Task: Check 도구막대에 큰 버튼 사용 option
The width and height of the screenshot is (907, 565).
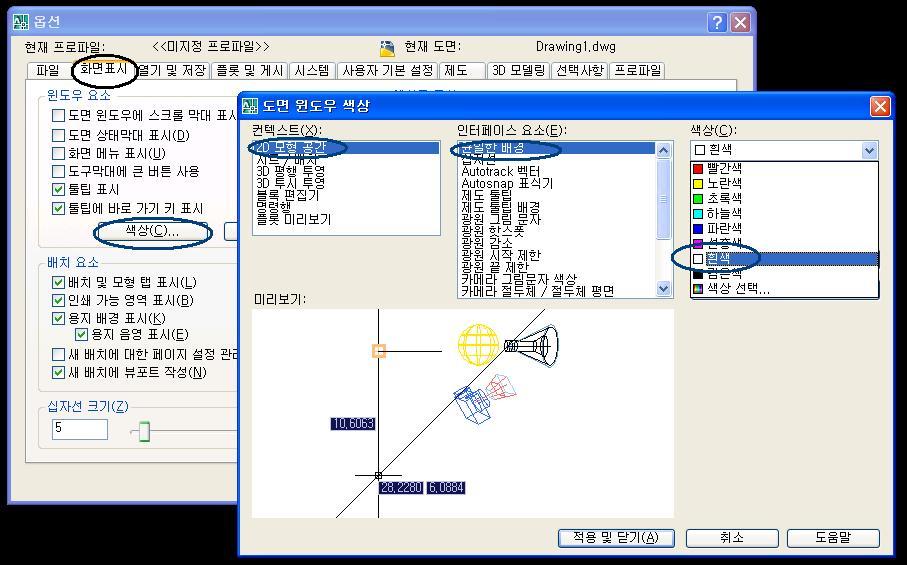Action: click(x=58, y=171)
